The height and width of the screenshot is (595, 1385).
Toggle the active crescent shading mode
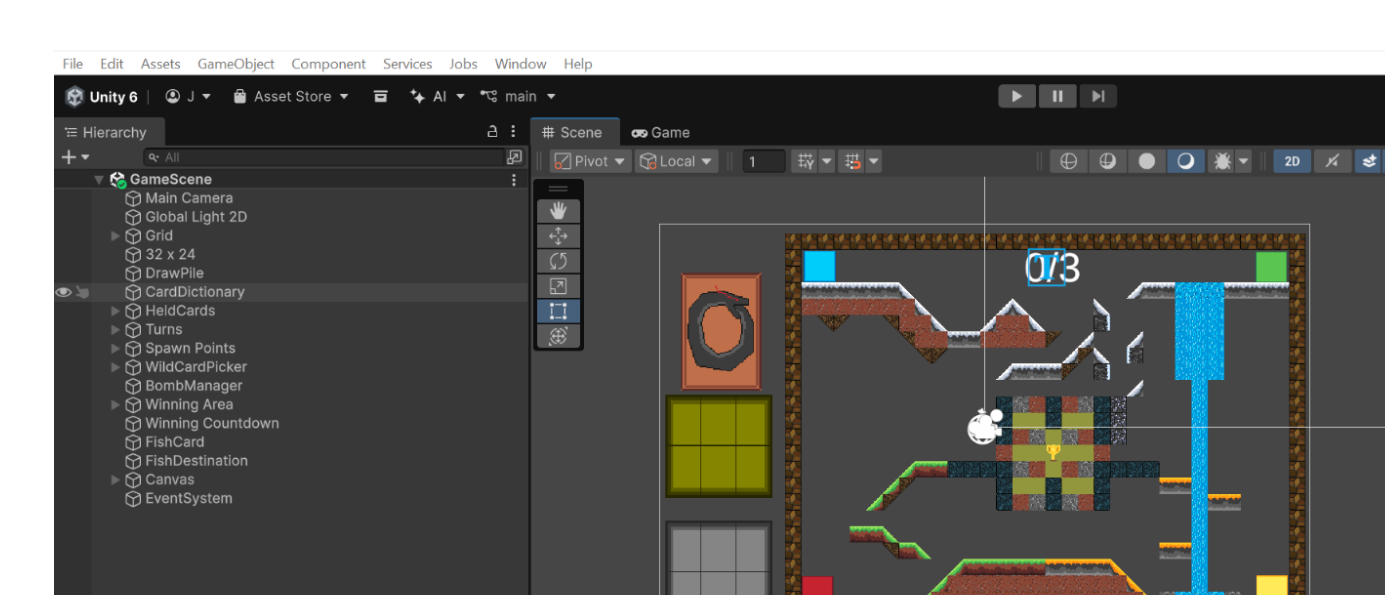coord(1185,161)
